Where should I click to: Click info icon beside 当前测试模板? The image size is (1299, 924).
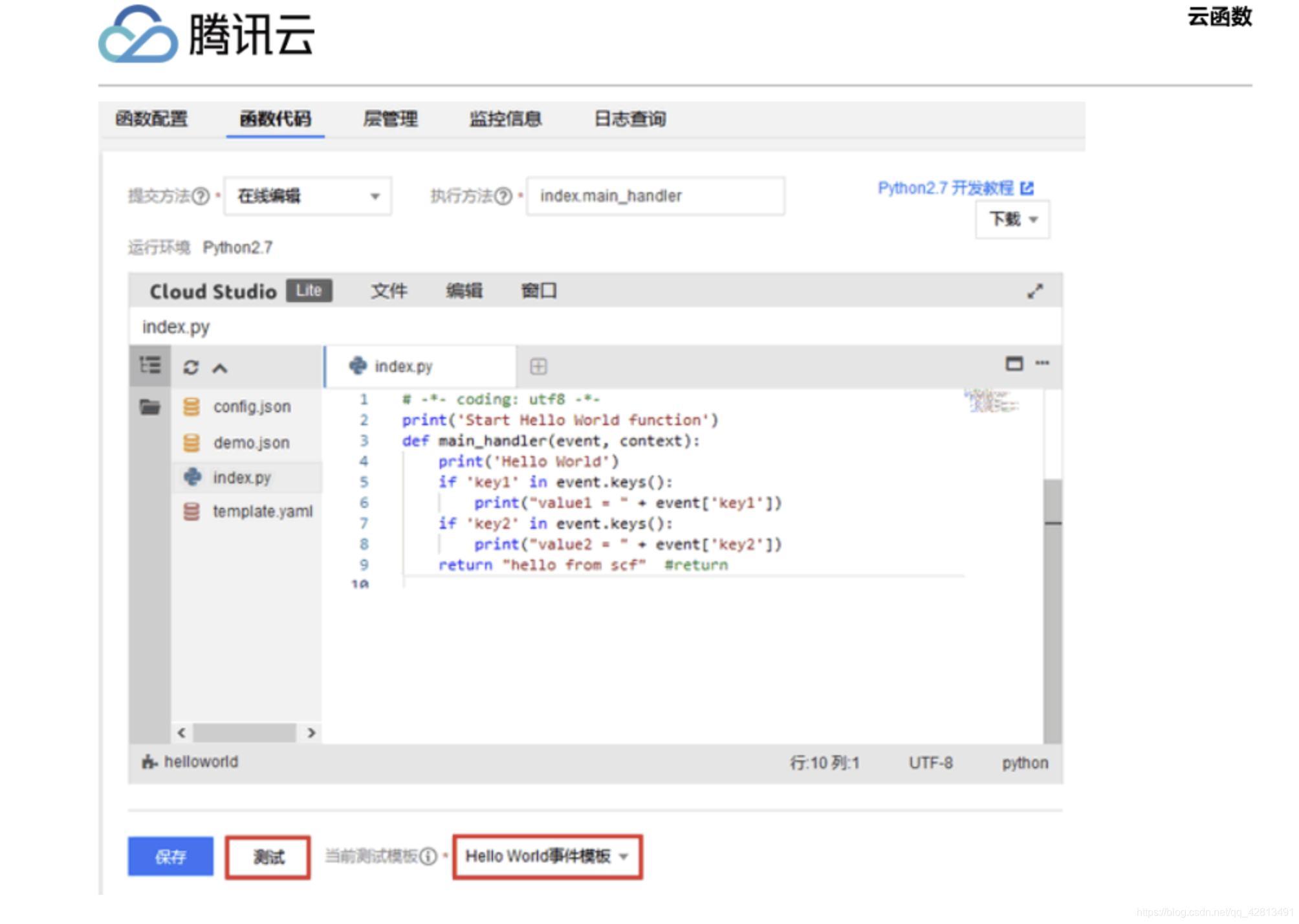pyautogui.click(x=428, y=857)
